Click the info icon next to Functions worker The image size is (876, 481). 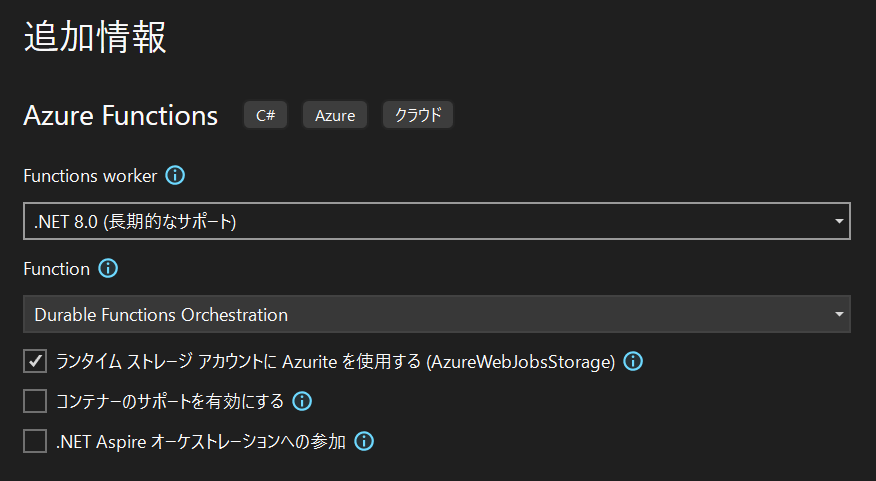coord(175,176)
